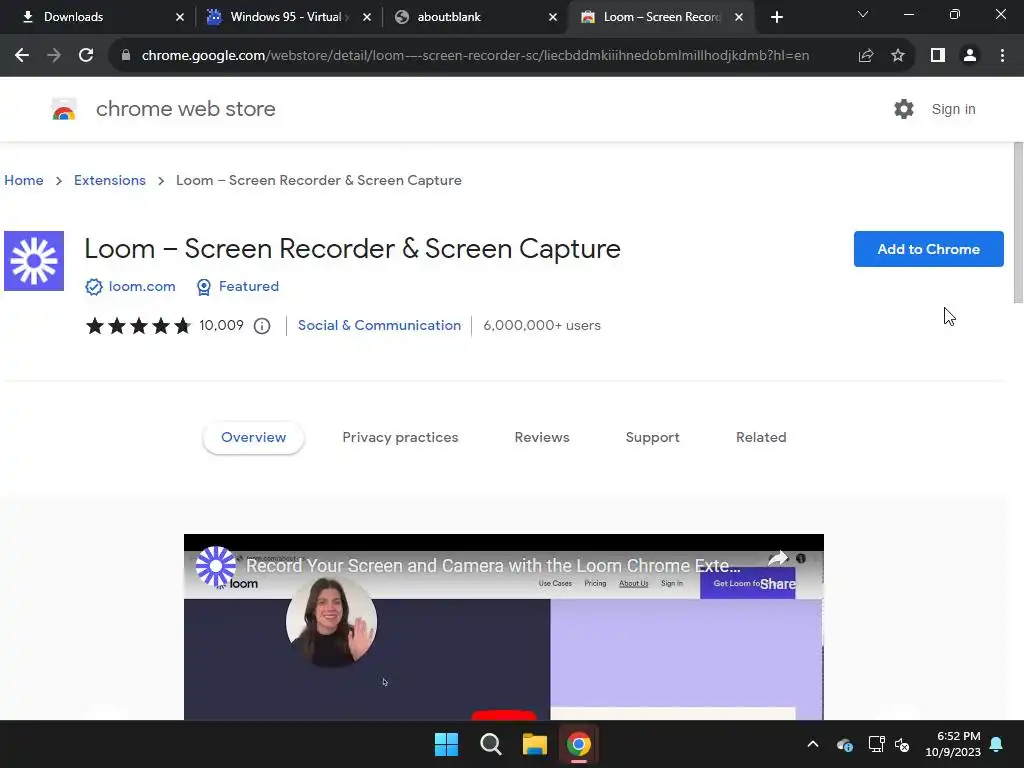Reload the current page
The width and height of the screenshot is (1024, 768).
[86, 56]
